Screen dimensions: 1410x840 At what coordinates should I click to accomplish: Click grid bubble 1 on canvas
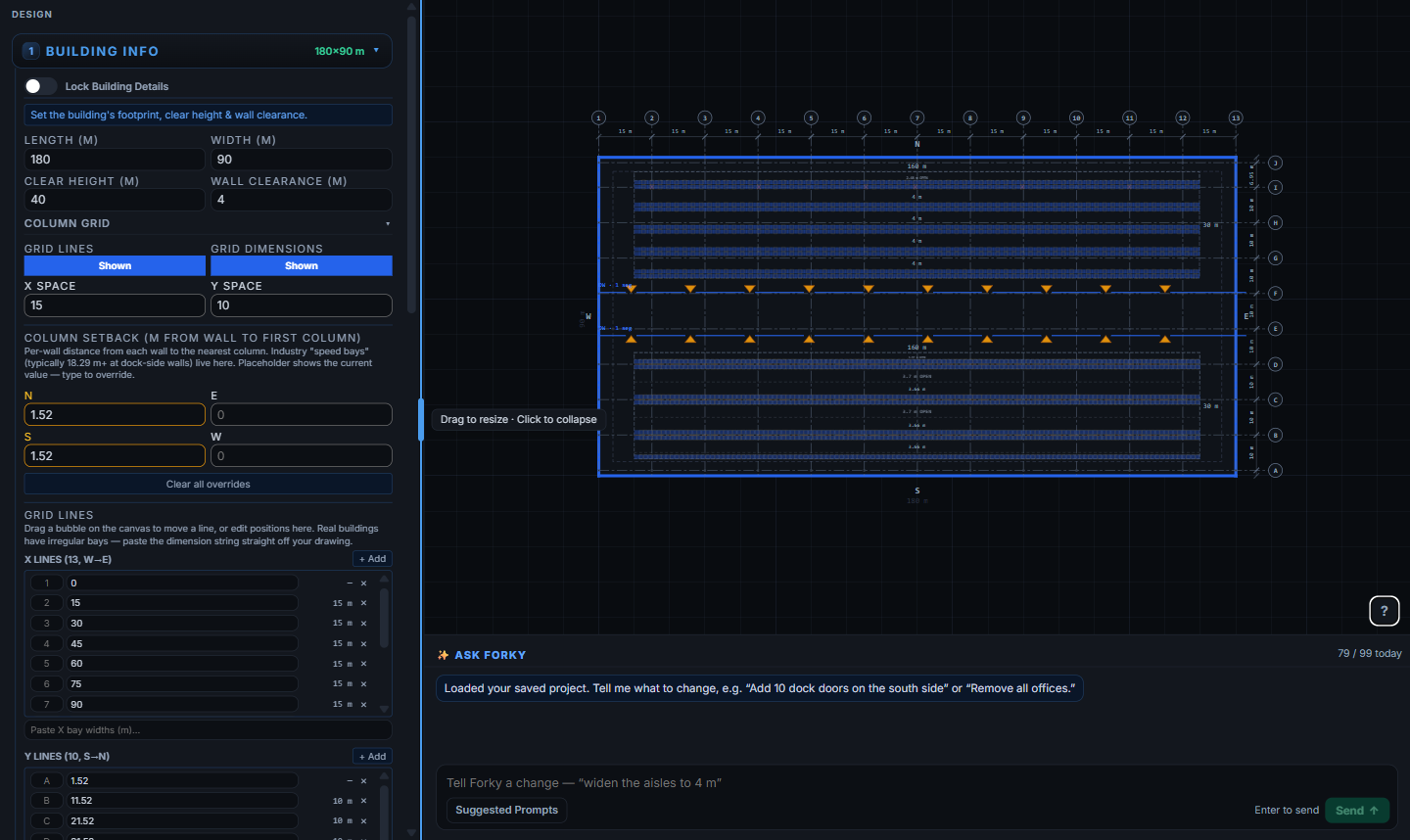pyautogui.click(x=599, y=117)
